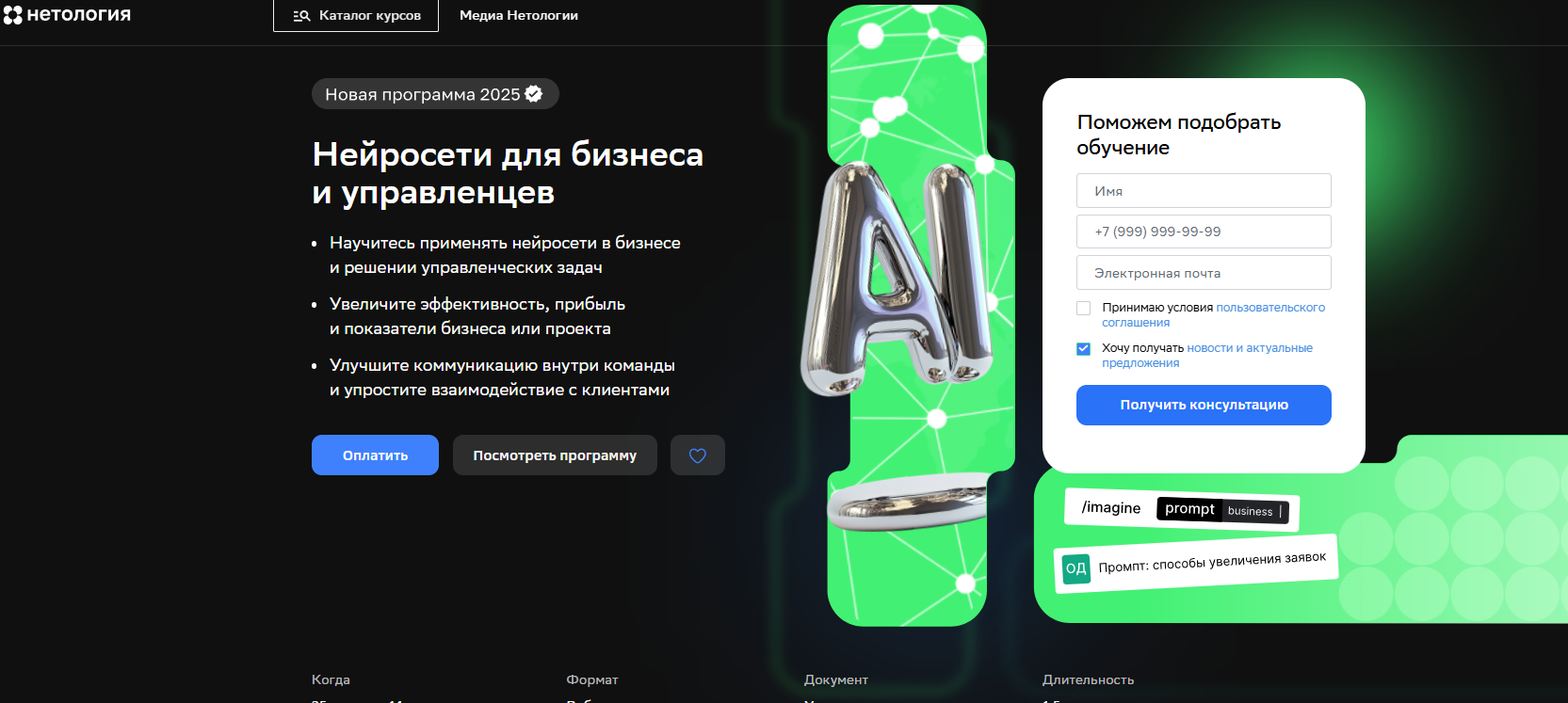Check the пользовательского соглашения acceptance box
This screenshot has height=703, width=1568.
coord(1083,308)
